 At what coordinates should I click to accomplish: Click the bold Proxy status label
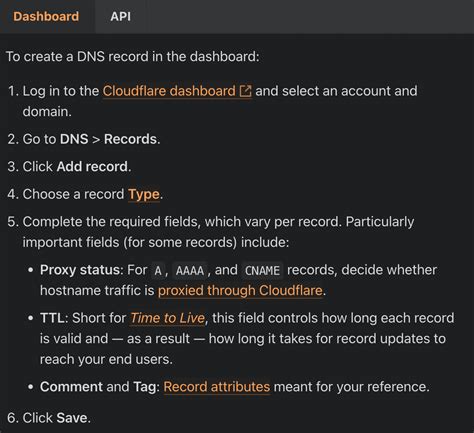click(x=80, y=270)
